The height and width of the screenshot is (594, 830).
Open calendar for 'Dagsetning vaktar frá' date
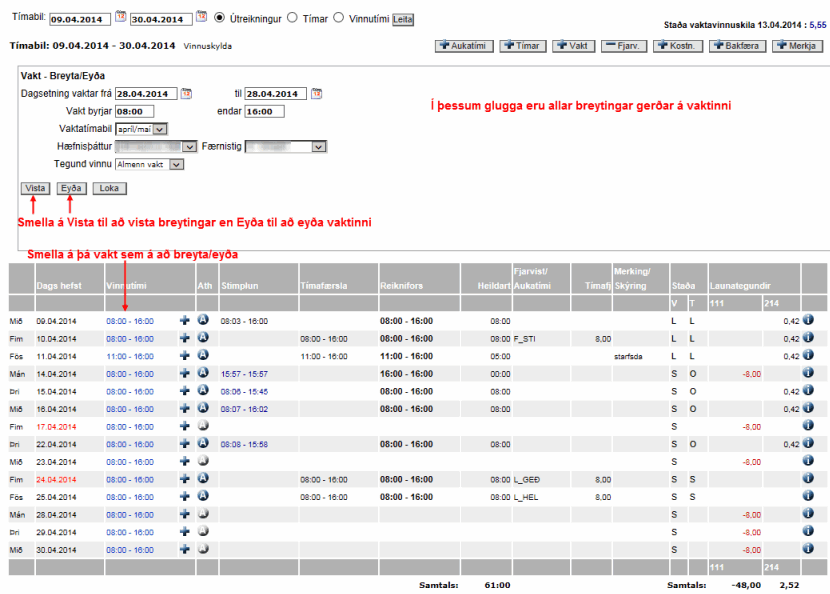[x=186, y=94]
